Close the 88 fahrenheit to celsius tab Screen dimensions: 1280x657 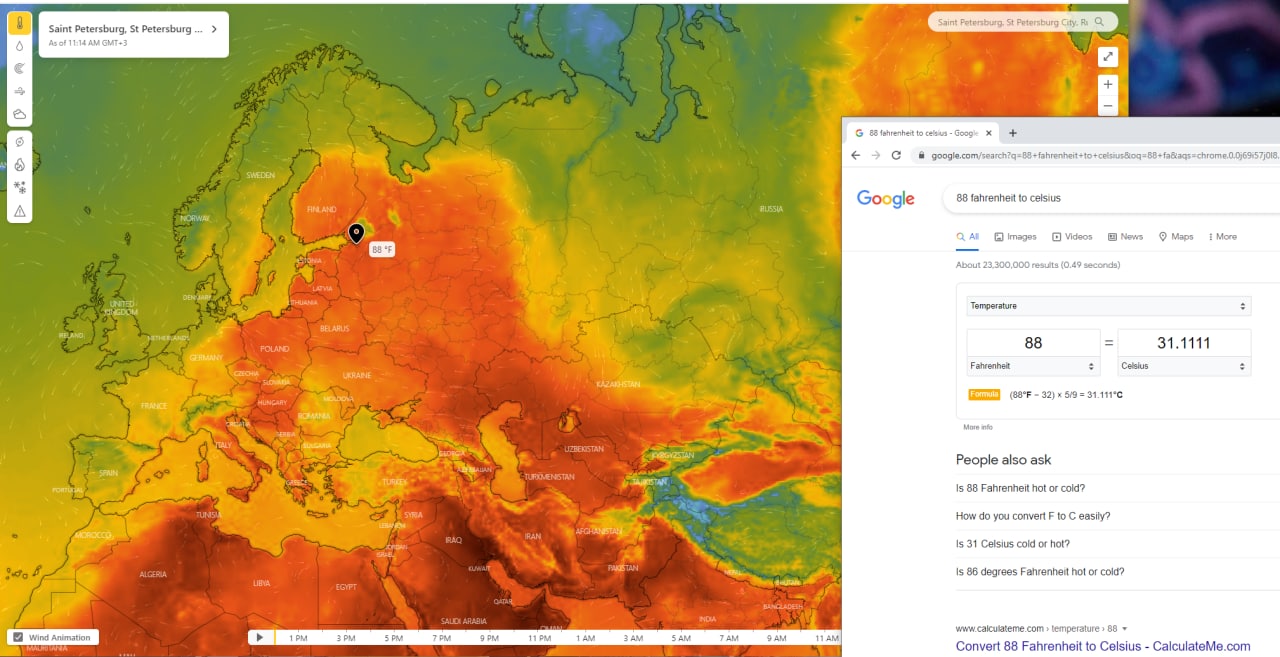989,132
